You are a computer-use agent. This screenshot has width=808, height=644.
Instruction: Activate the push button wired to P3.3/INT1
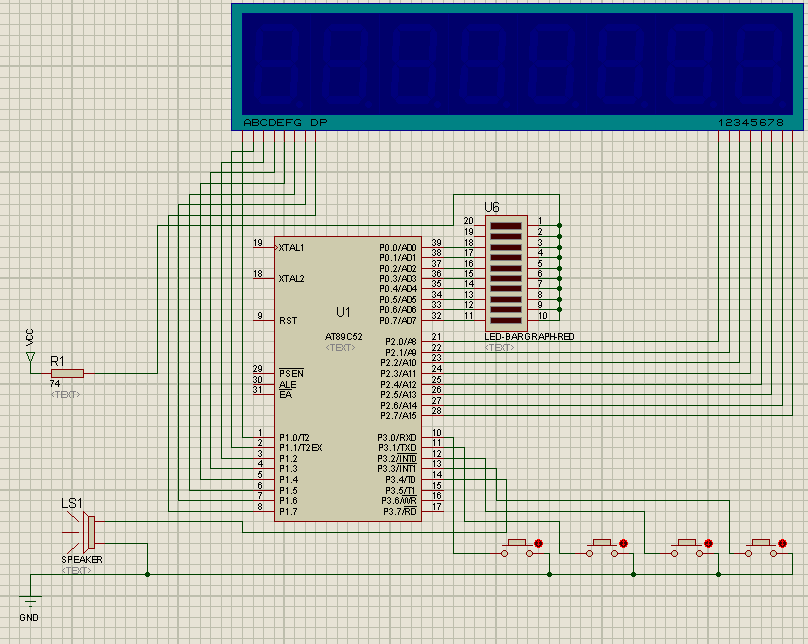tap(761, 547)
